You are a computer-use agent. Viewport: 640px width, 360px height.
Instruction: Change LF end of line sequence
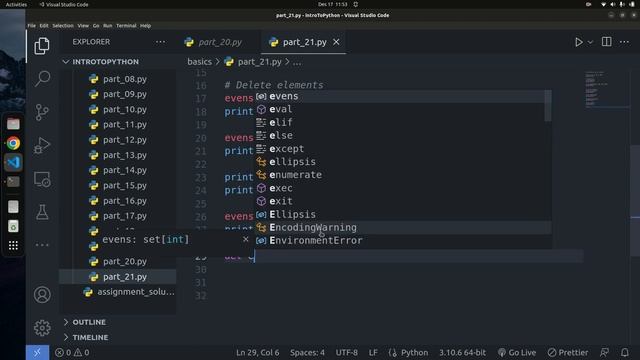point(373,353)
